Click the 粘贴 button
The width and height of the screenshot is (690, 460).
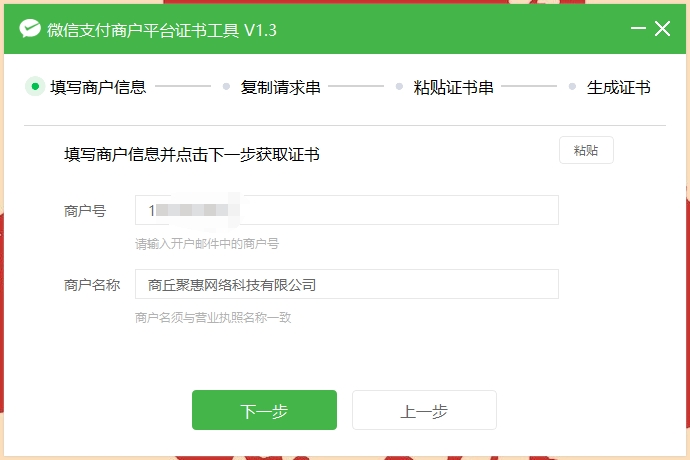(586, 150)
